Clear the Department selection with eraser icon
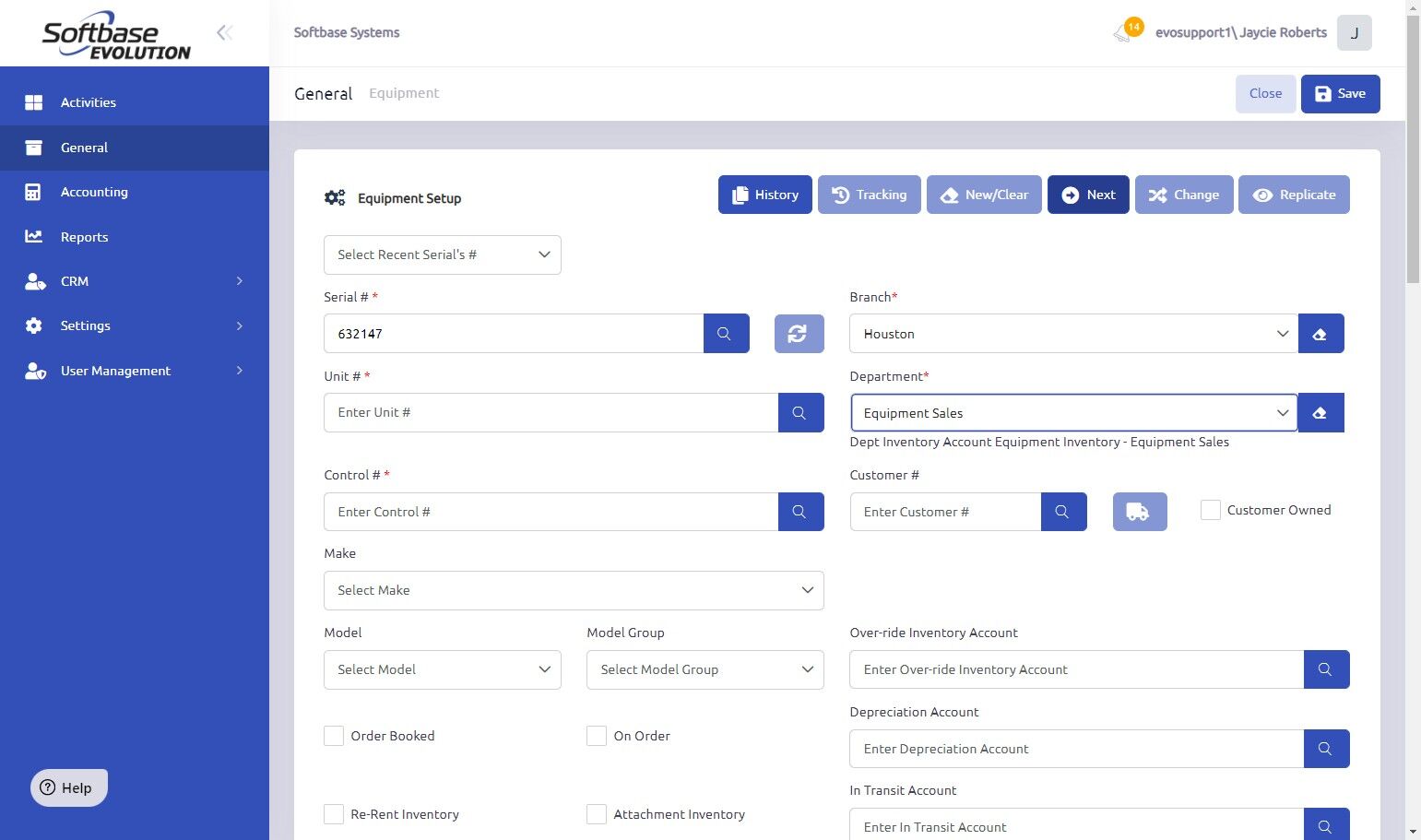The width and height of the screenshot is (1421, 840). pos(1320,413)
